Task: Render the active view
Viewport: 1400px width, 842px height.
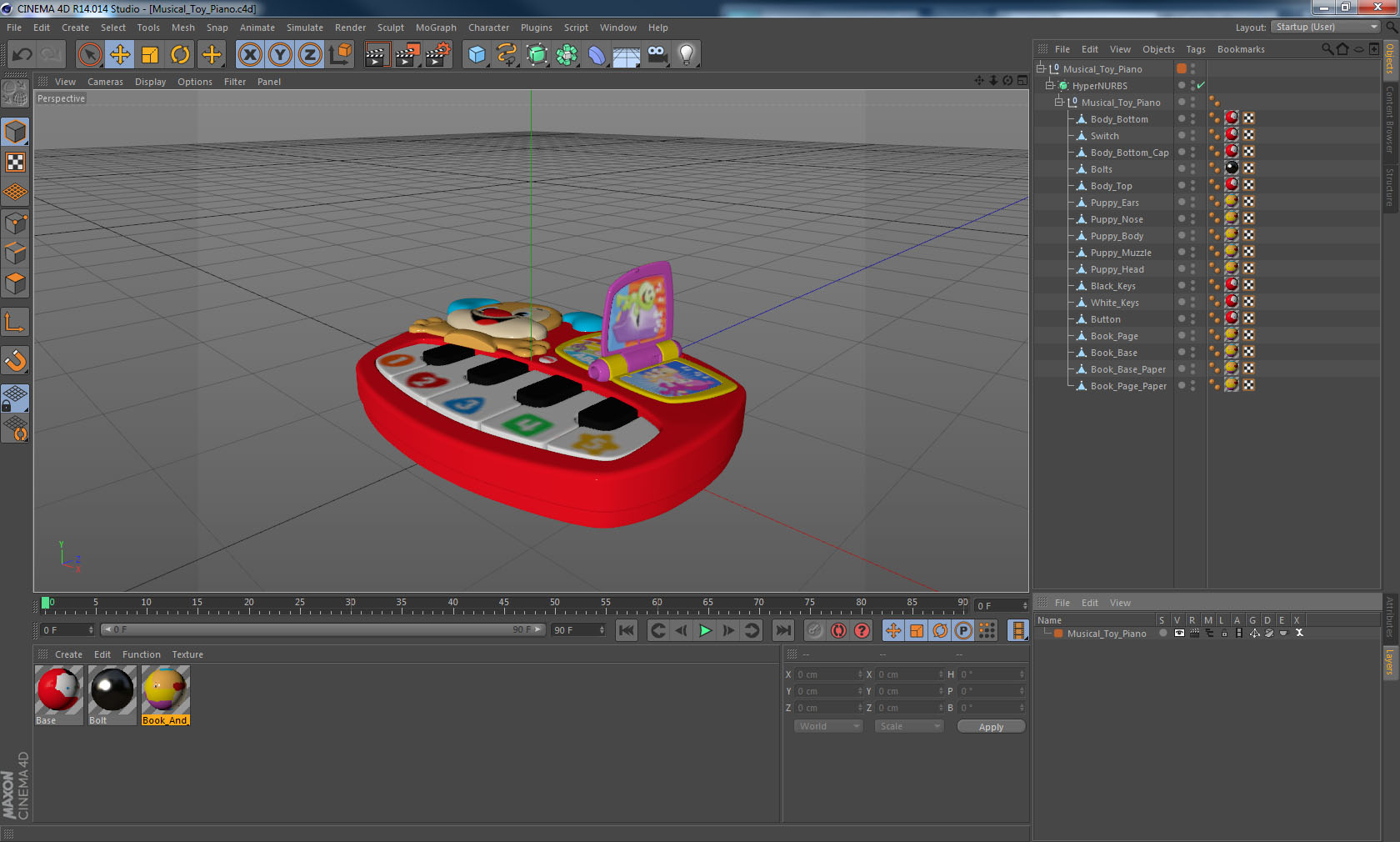Action: point(377,55)
